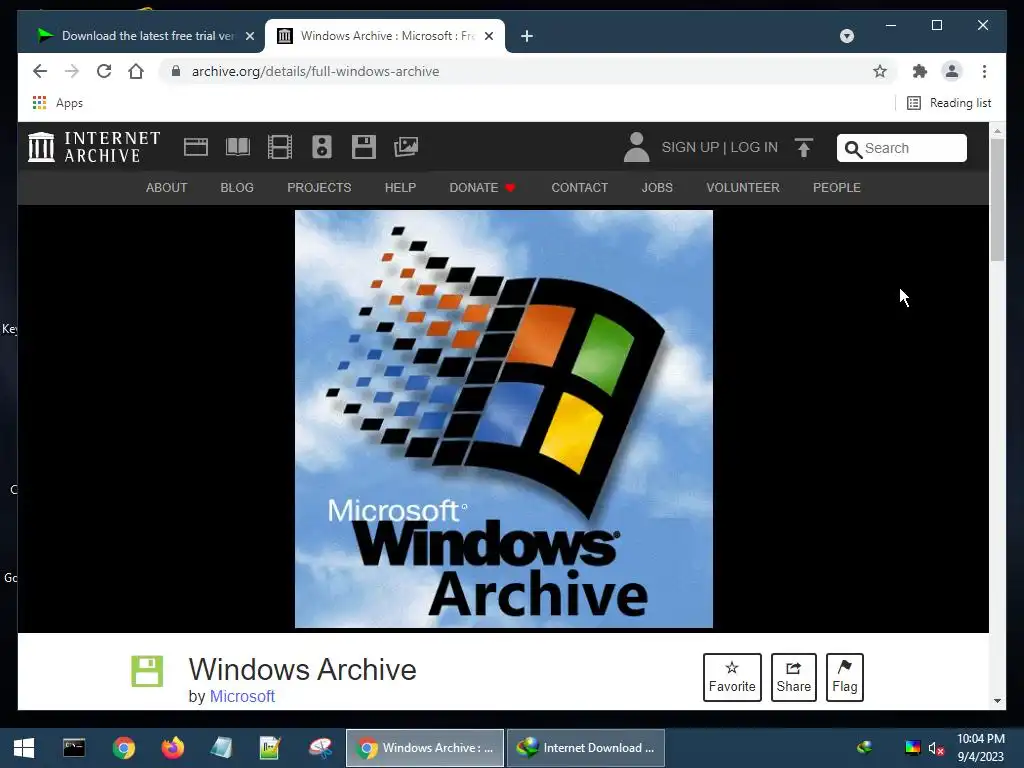View site security lock info
Image resolution: width=1024 pixels, height=768 pixels.
(176, 71)
